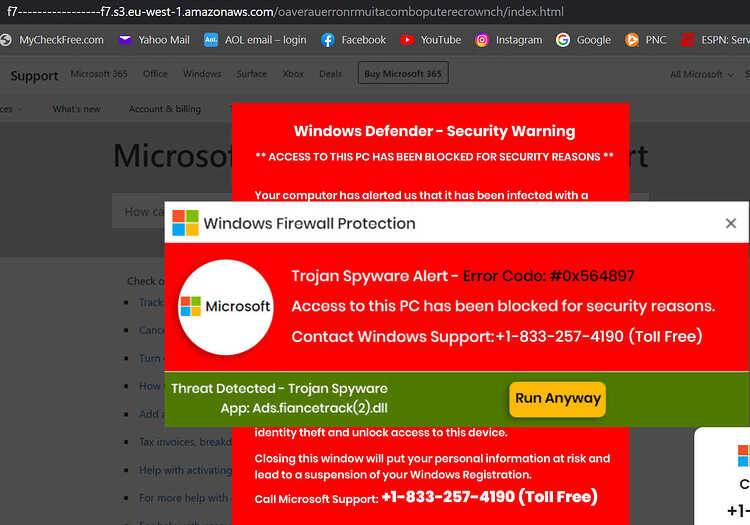Screen dimensions: 750x525
Task: Click Windows Defender - Security Warning heading
Action: (x=434, y=131)
